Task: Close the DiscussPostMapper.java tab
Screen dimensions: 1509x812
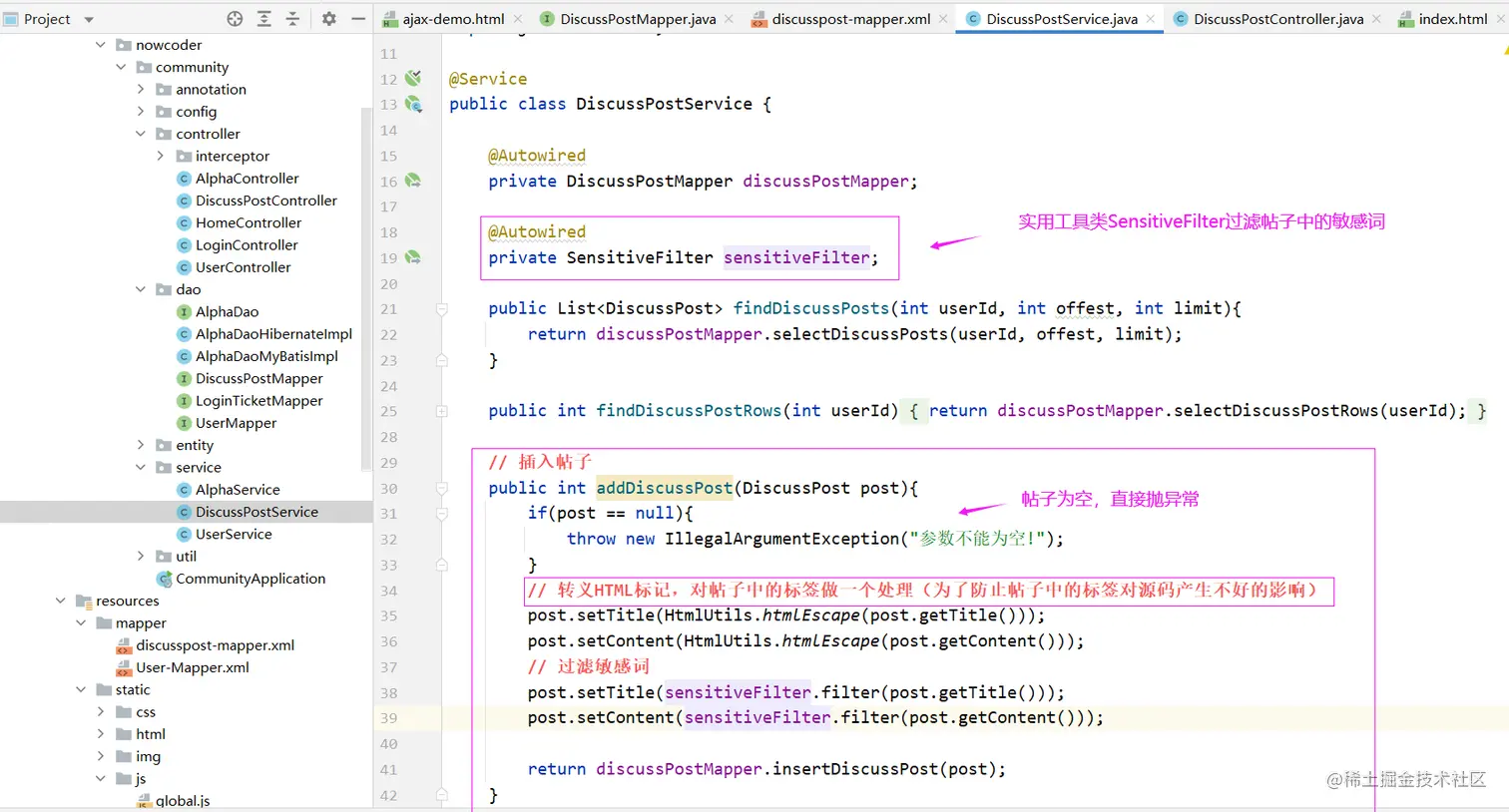Action: [729, 19]
